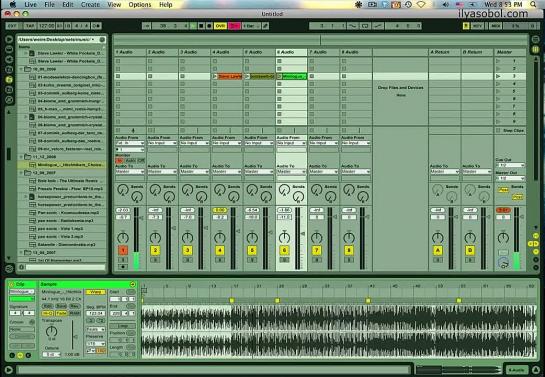This screenshot has width=545, height=377.
Task: Toggle the A Return track activator
Action: click(x=438, y=250)
